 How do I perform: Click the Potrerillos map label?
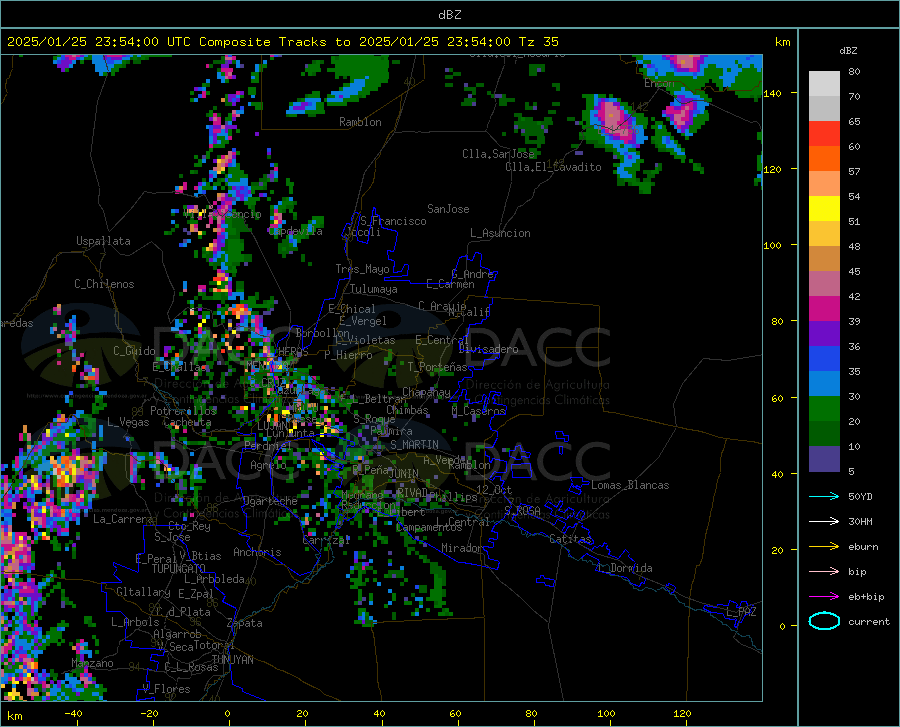(x=183, y=411)
